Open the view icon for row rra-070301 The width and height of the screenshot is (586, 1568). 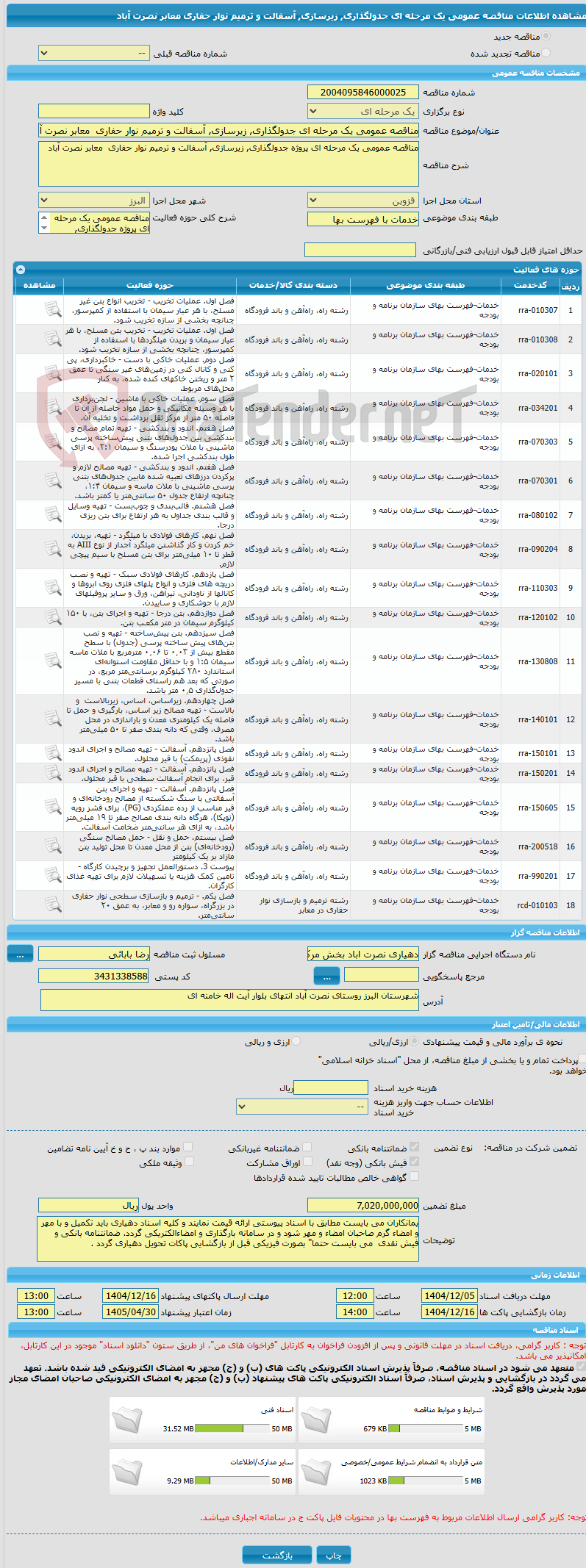click(x=53, y=481)
